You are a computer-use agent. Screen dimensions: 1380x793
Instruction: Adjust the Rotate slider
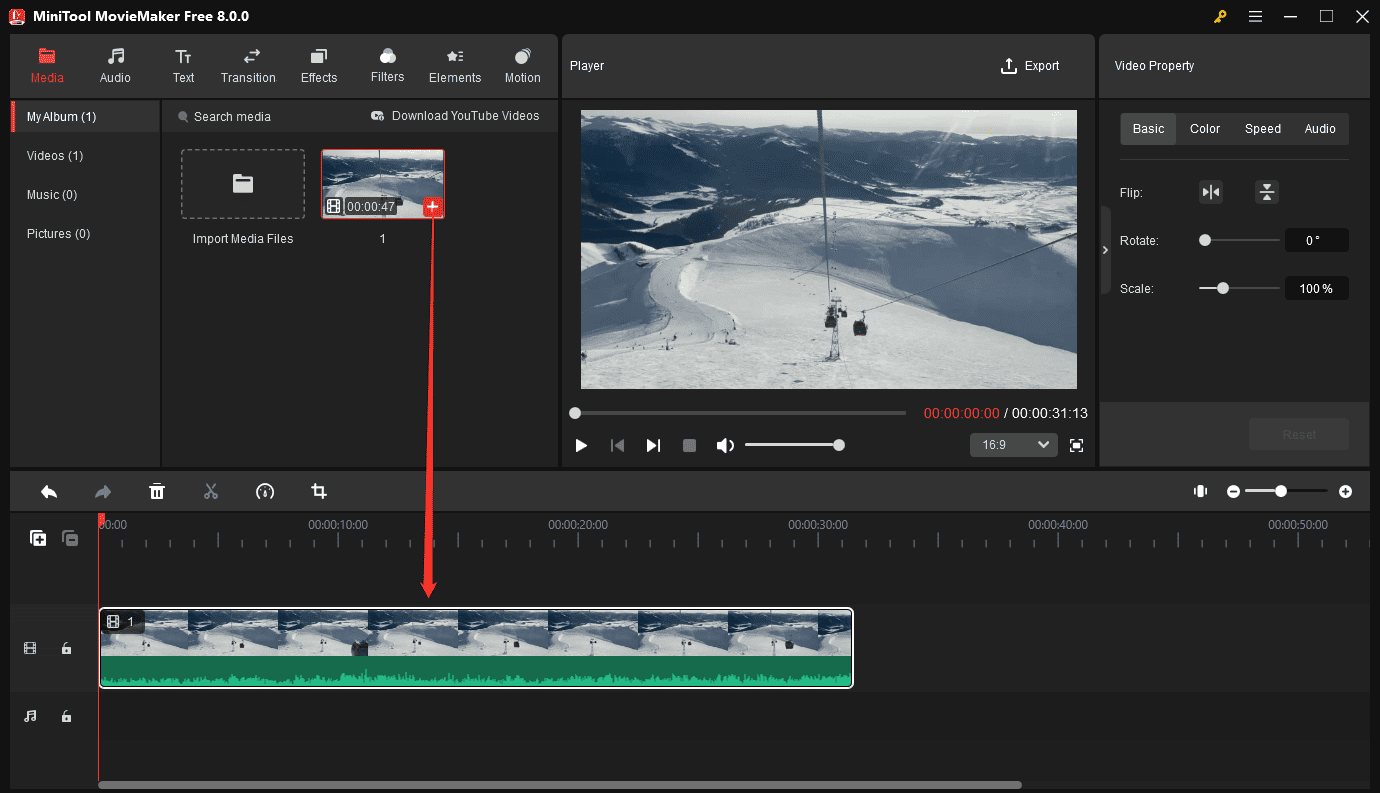coord(1240,240)
